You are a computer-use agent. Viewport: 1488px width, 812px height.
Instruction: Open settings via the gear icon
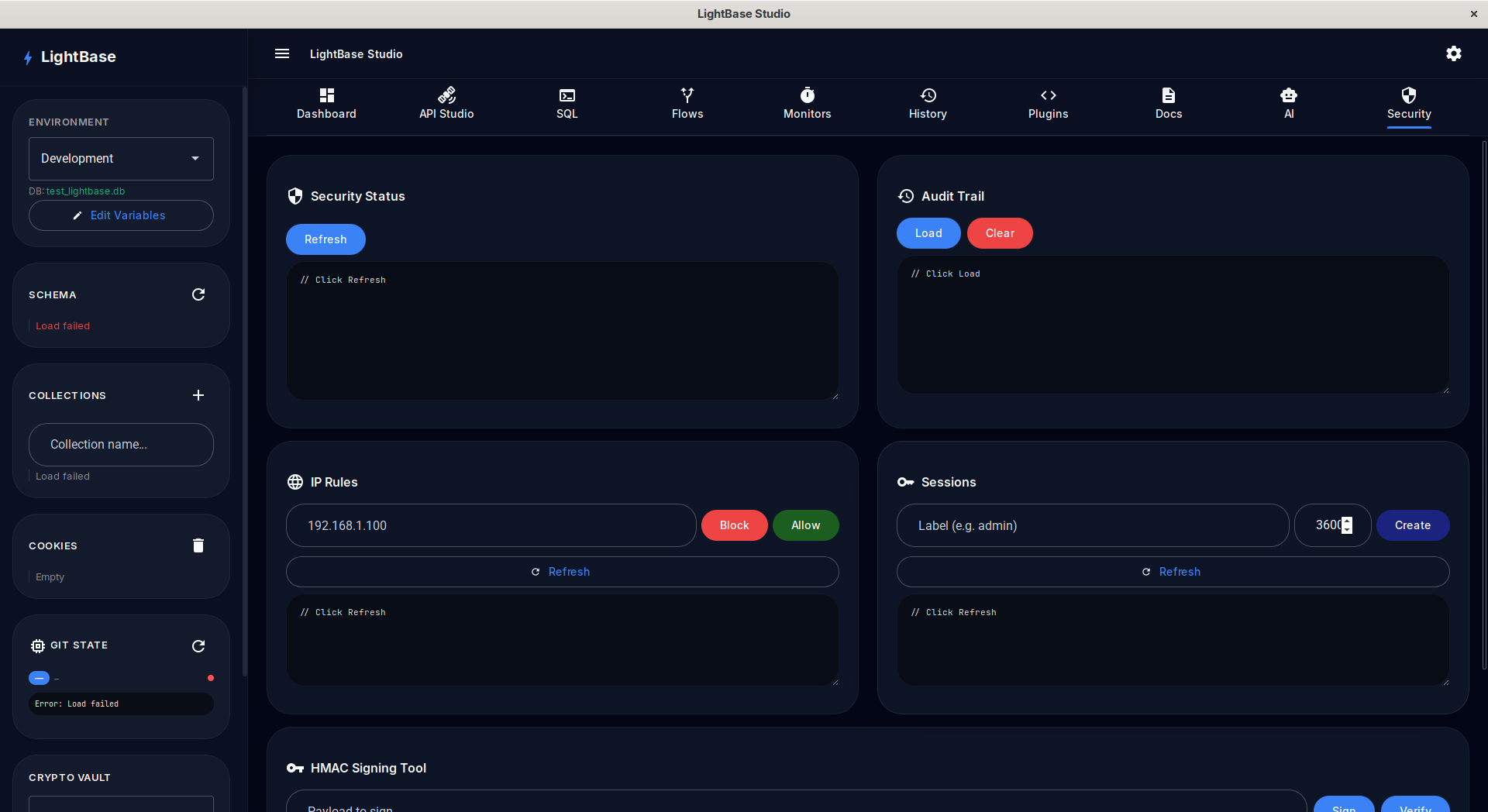(1454, 53)
